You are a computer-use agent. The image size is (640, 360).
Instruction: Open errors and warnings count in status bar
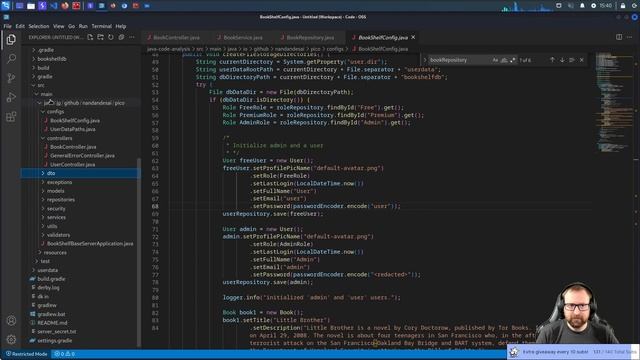pos(64,354)
